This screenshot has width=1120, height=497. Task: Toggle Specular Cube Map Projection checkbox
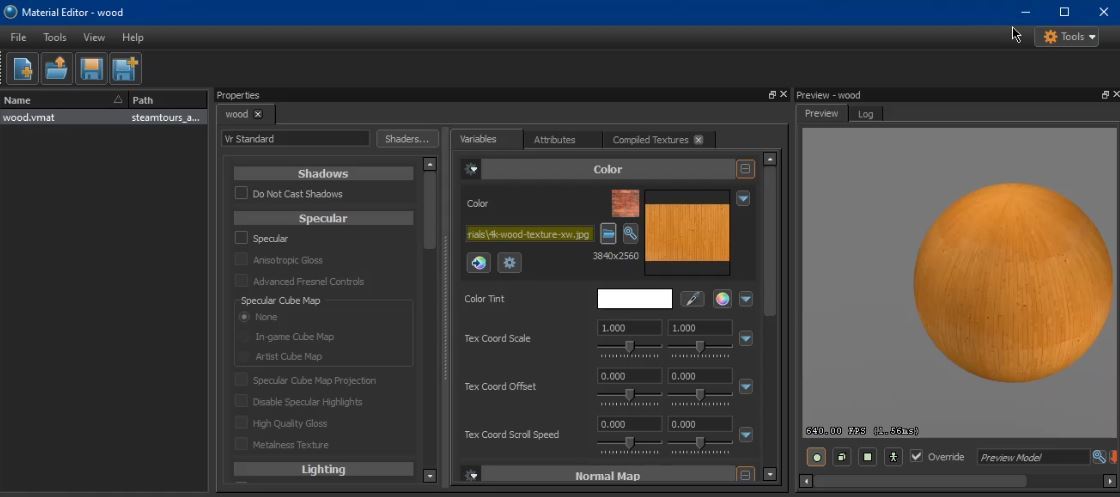(x=241, y=380)
